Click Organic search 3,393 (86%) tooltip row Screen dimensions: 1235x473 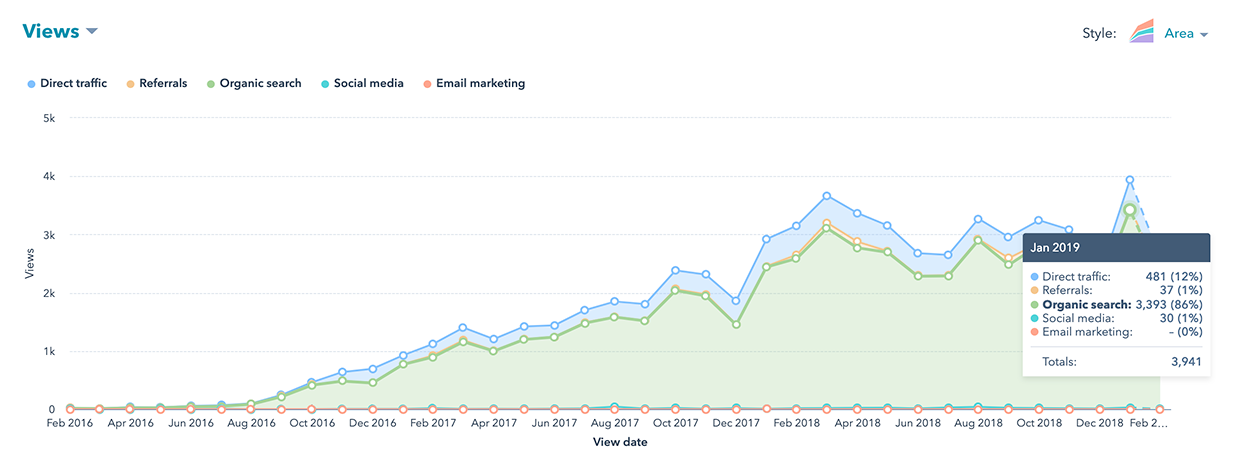pos(1116,304)
